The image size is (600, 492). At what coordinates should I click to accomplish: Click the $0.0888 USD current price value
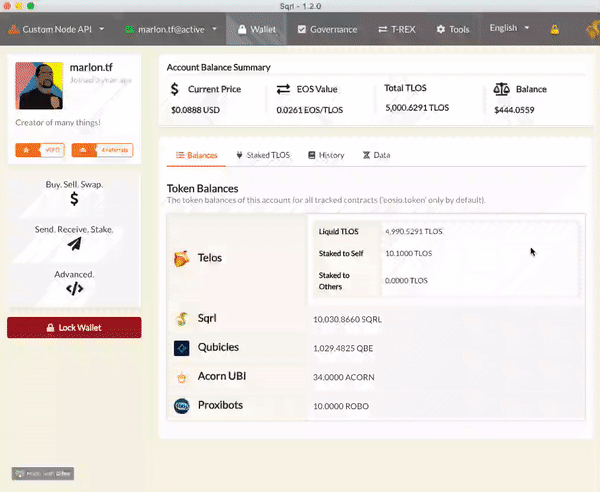195,110
